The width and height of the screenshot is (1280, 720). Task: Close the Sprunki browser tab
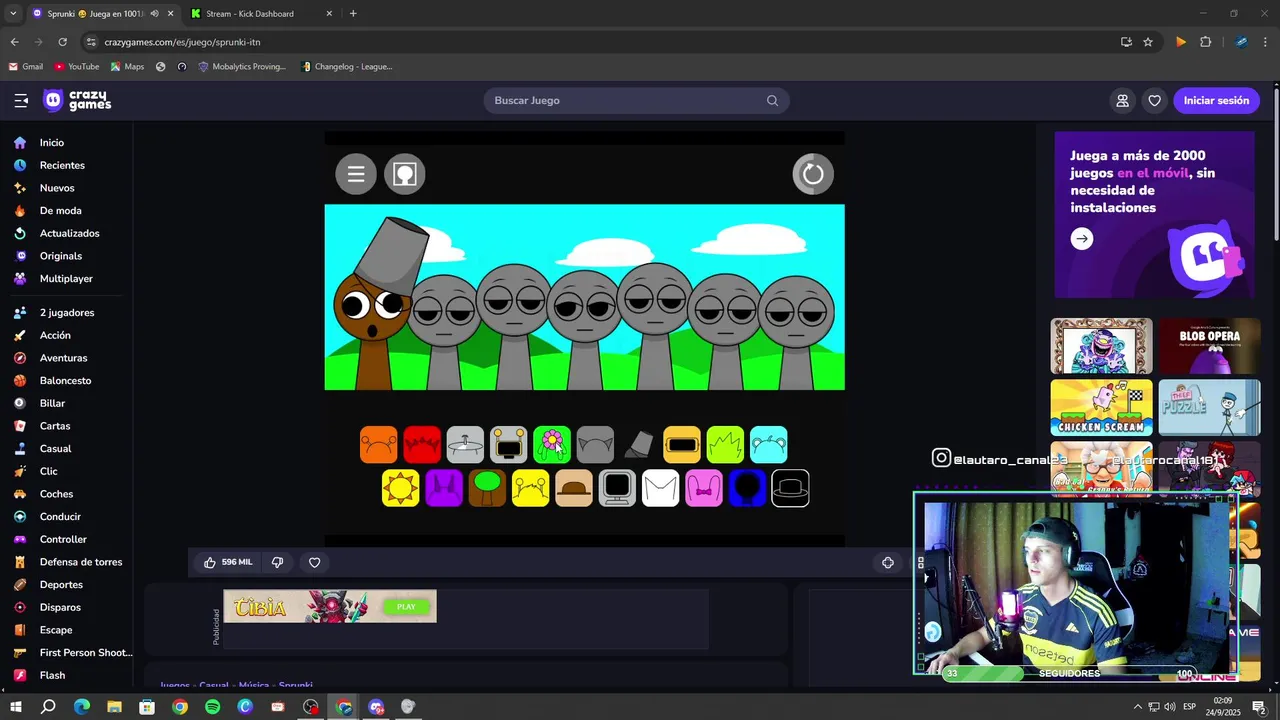[x=170, y=14]
